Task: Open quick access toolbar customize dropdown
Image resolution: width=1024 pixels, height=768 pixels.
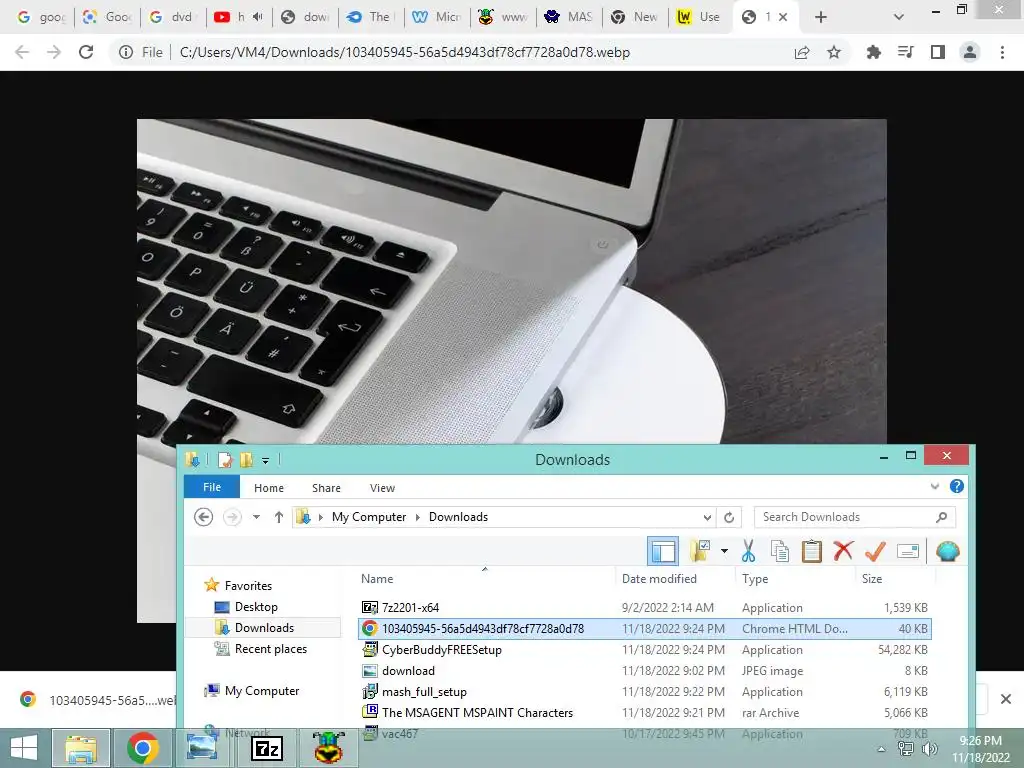Action: coord(265,460)
